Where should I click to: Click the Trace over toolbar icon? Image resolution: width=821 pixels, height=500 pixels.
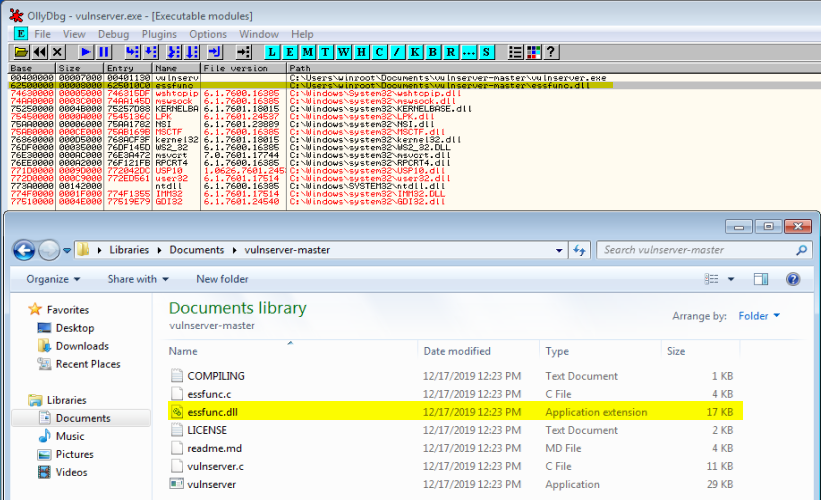point(192,52)
